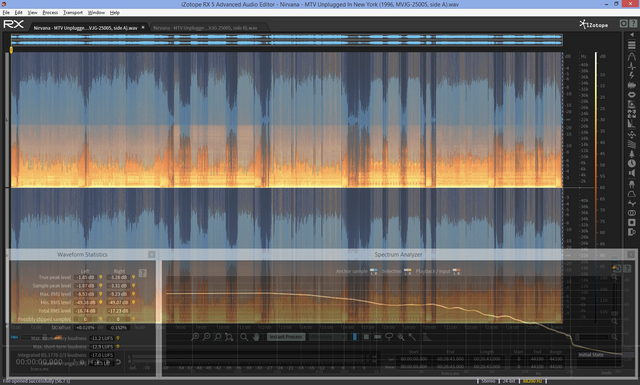Select the Grab hand tool
This screenshot has height=385, width=640.
[x=256, y=337]
